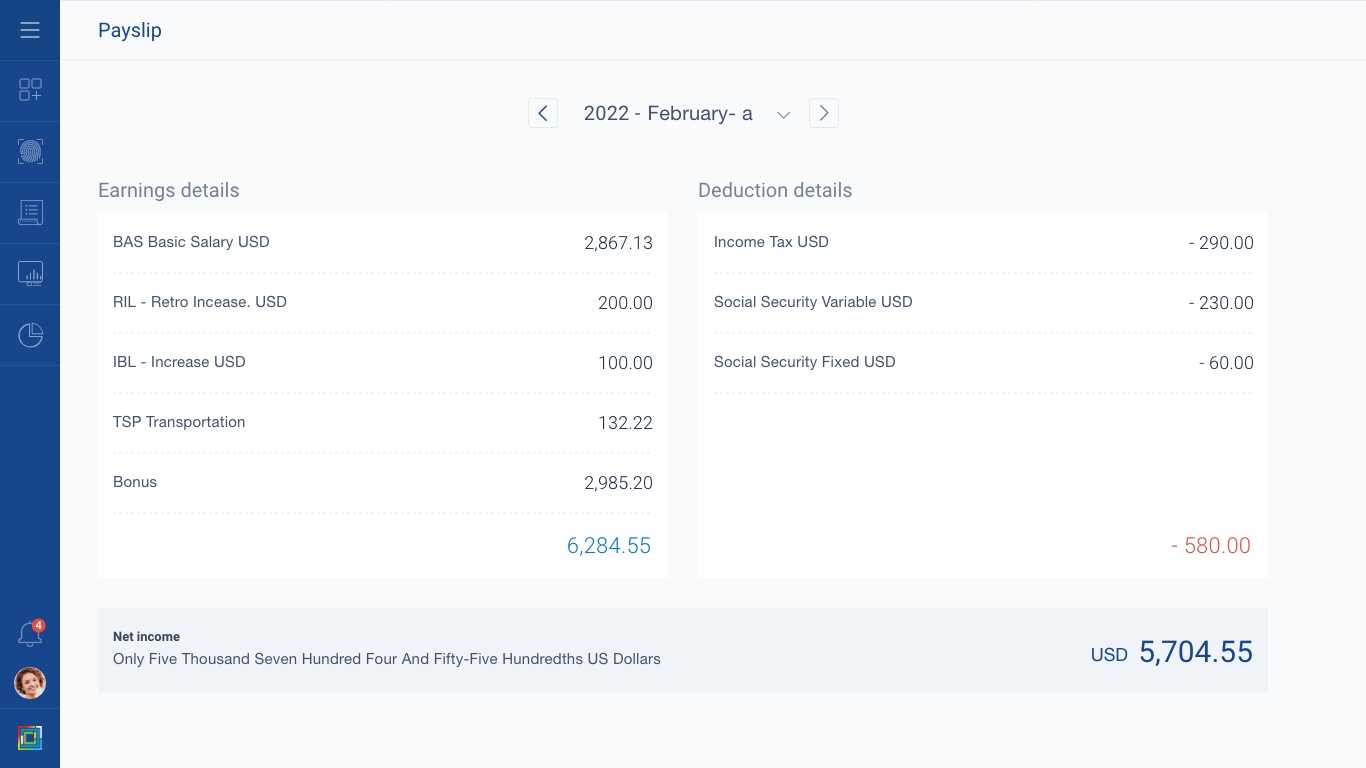Expand the 2022 - February- a period dropdown
This screenshot has width=1366, height=768.
(x=784, y=114)
